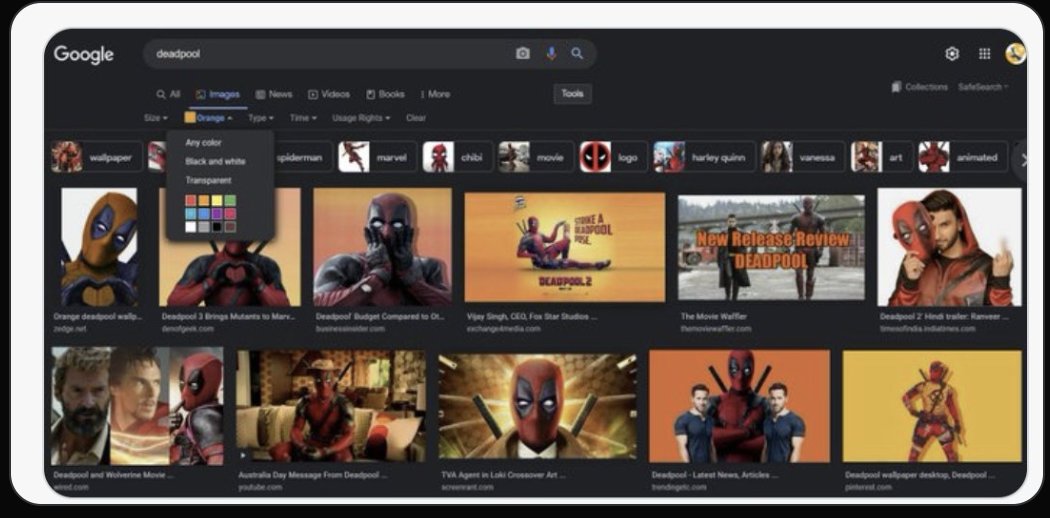Choose Any color option
Viewport: 1050px width, 518px height.
pyautogui.click(x=204, y=143)
